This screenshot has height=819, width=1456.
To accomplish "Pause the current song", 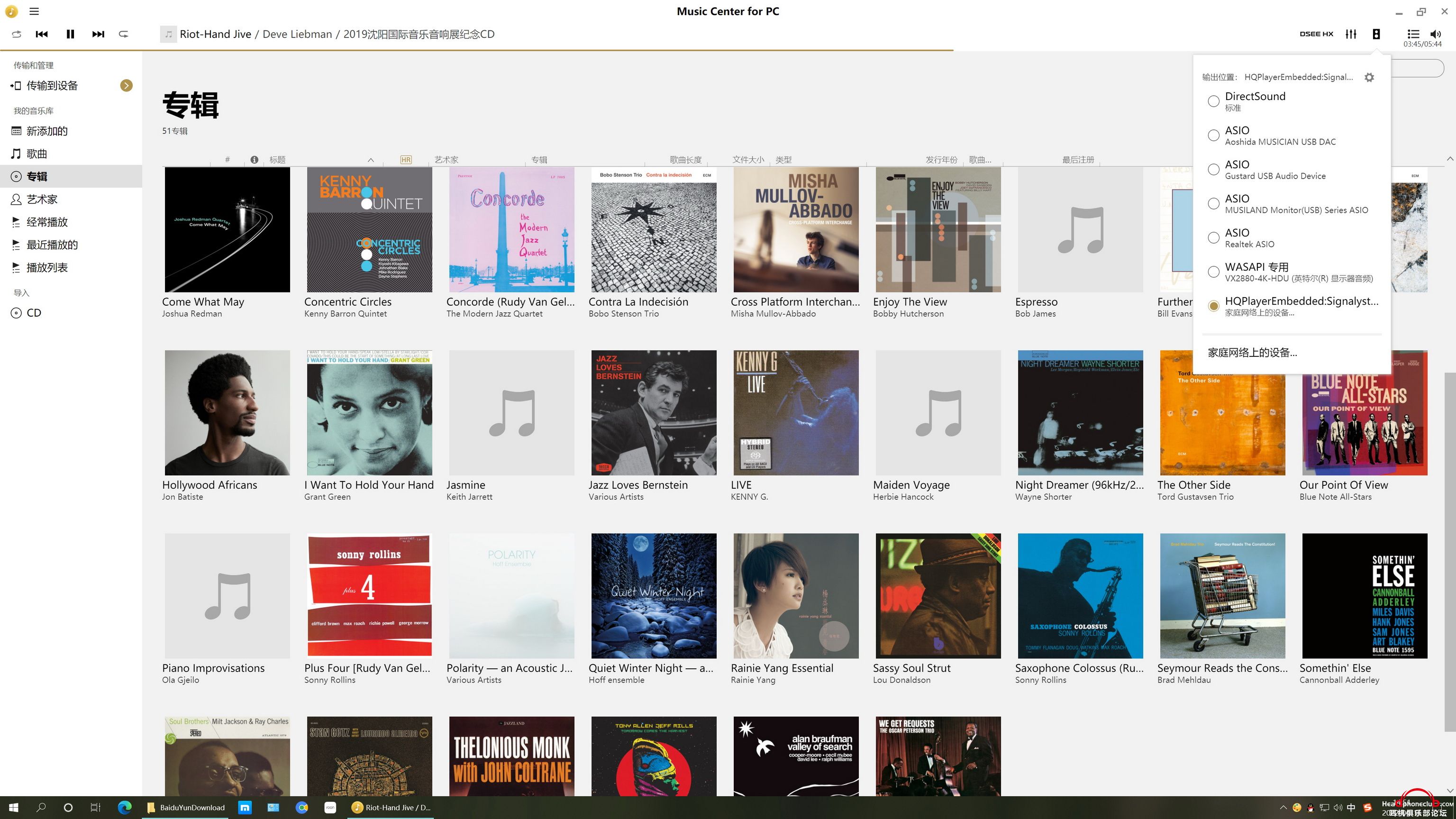I will [x=70, y=34].
